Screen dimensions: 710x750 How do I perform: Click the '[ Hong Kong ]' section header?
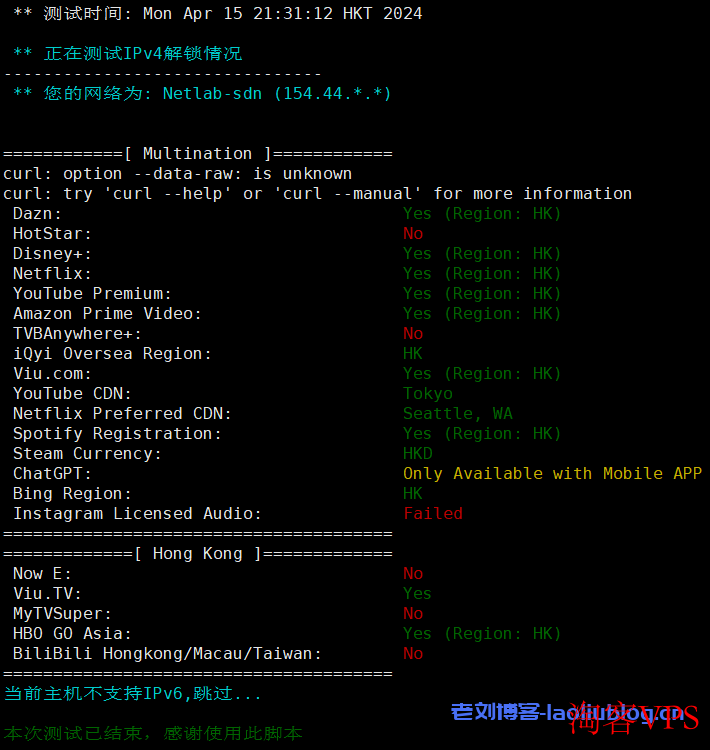click(198, 554)
